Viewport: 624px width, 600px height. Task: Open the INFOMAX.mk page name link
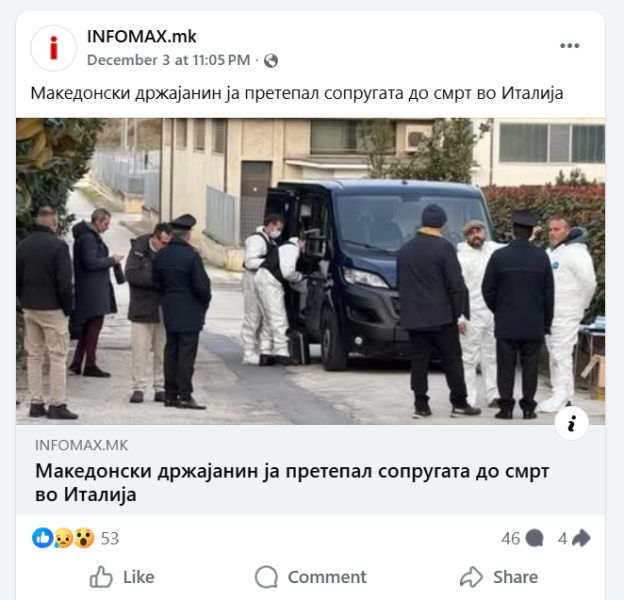[142, 37]
